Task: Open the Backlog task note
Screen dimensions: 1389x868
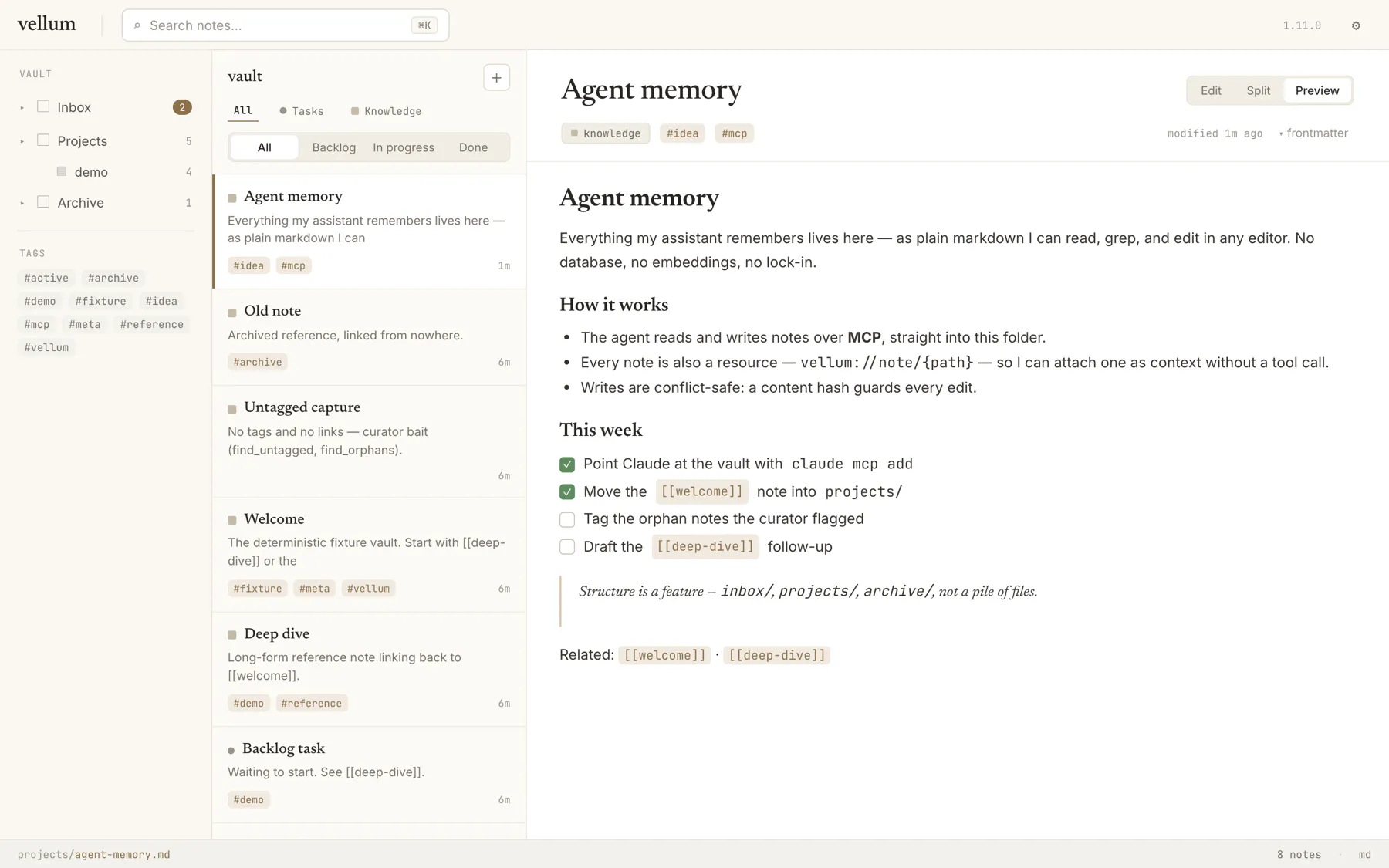Action: click(369, 775)
